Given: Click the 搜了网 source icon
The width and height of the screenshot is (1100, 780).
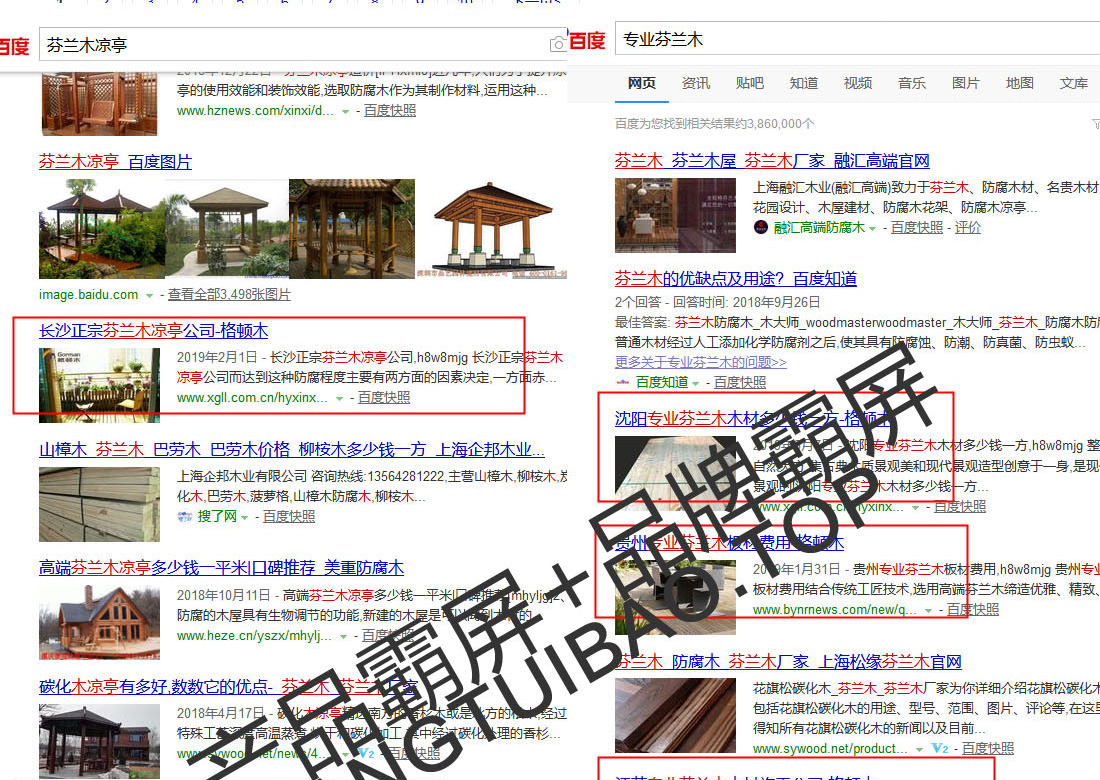Looking at the screenshot, I should pyautogui.click(x=185, y=517).
